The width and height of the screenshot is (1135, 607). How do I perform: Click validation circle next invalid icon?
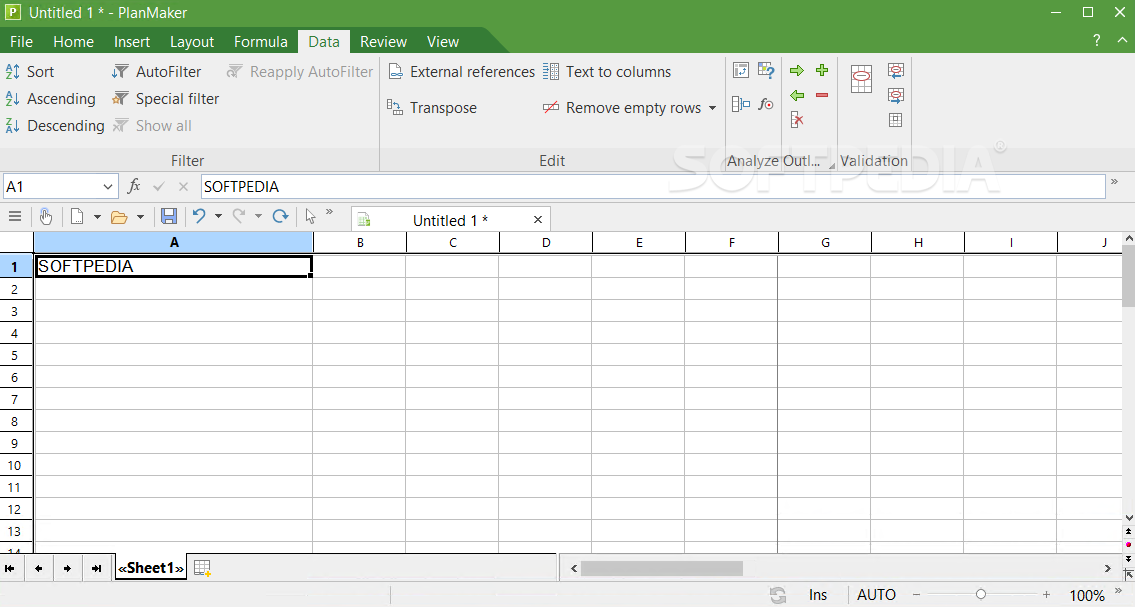[895, 95]
